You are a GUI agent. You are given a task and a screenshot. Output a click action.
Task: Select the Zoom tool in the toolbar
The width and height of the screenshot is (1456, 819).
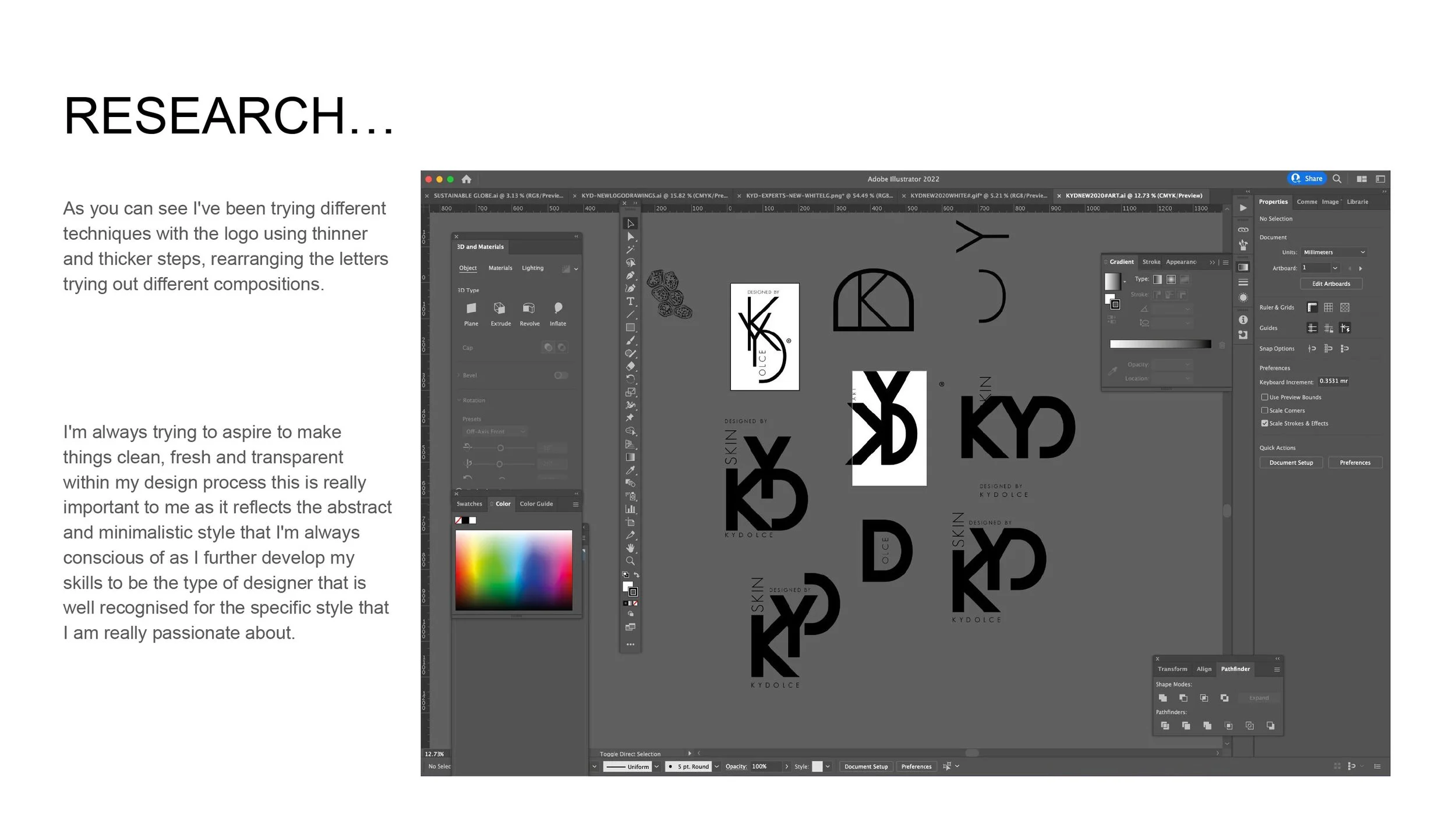[630, 561]
